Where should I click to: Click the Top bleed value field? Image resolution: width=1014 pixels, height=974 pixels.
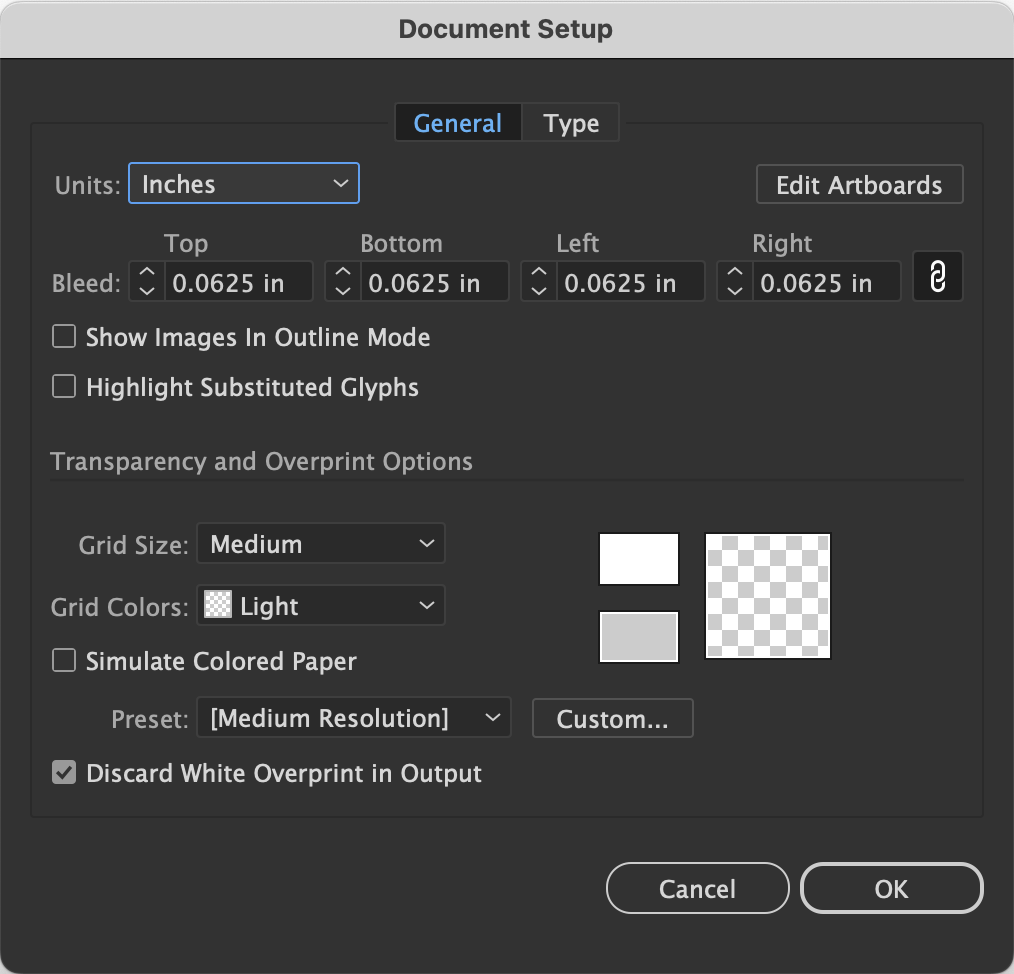(239, 282)
